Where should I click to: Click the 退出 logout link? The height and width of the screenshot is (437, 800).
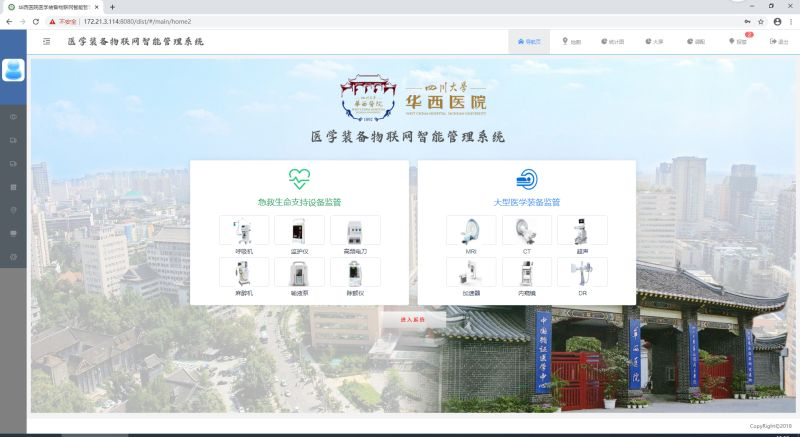(779, 42)
